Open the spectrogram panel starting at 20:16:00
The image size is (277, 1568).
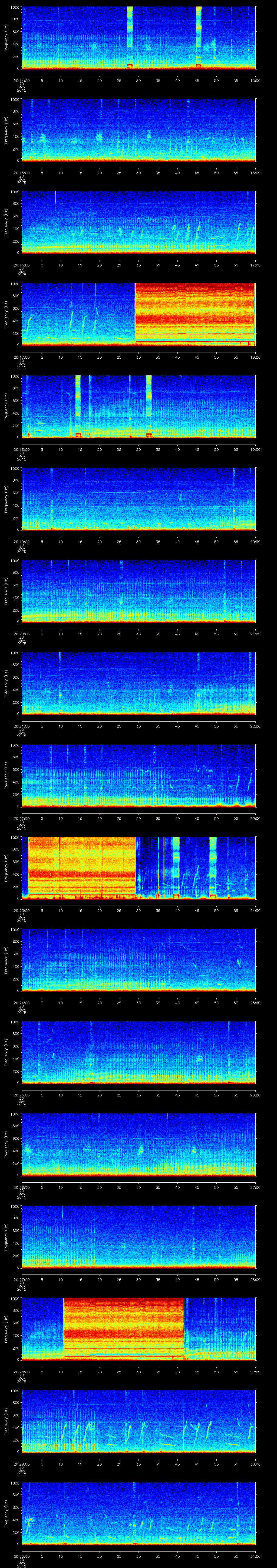coord(138,222)
